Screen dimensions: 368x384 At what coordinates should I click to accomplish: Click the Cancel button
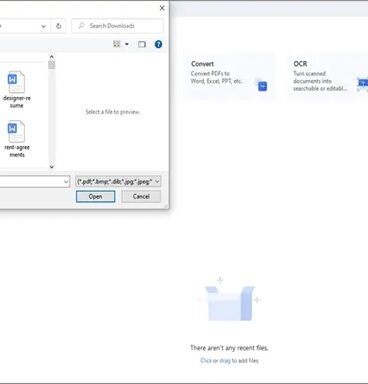(x=141, y=196)
